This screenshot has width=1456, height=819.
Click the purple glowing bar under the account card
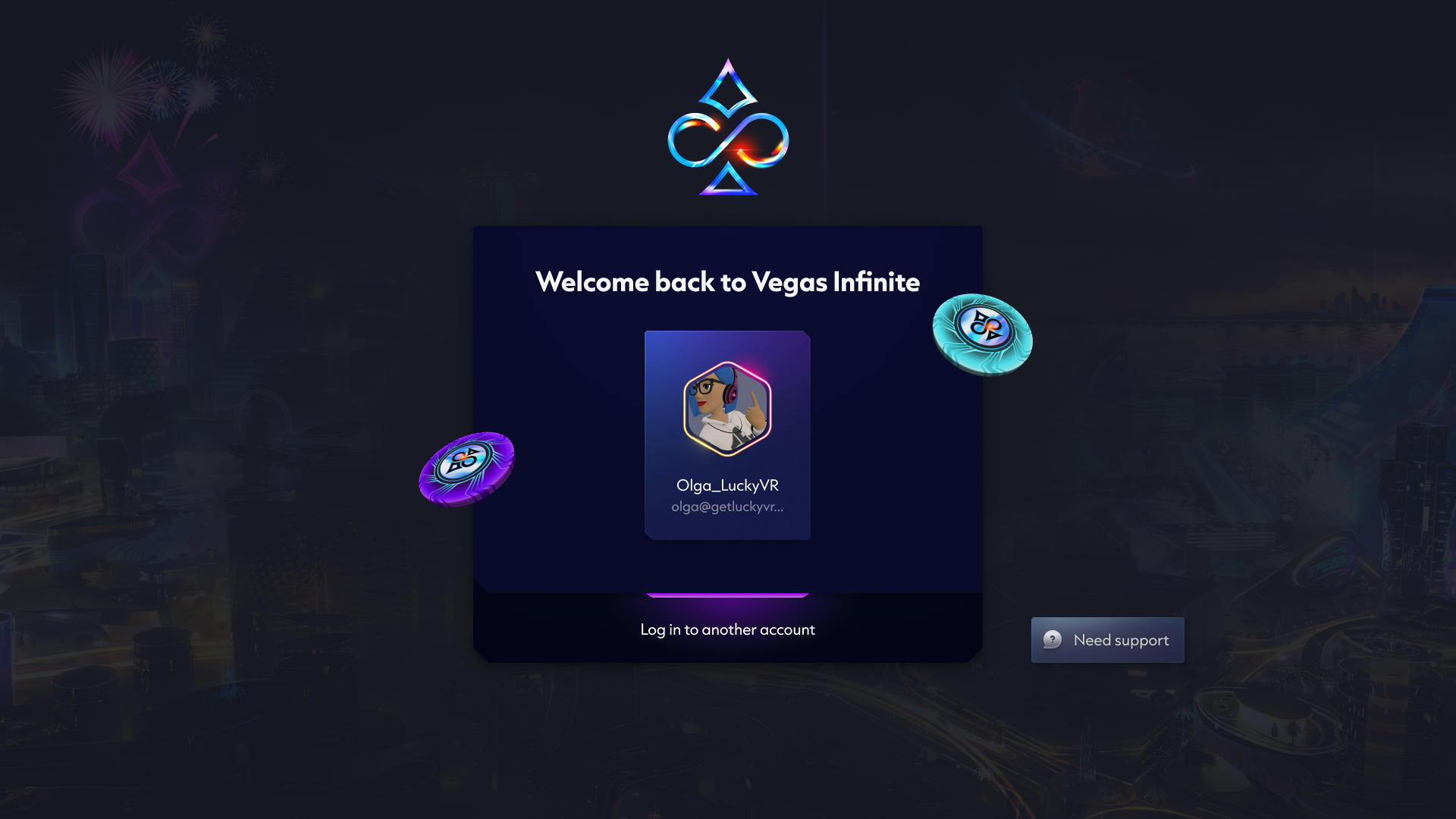(727, 595)
